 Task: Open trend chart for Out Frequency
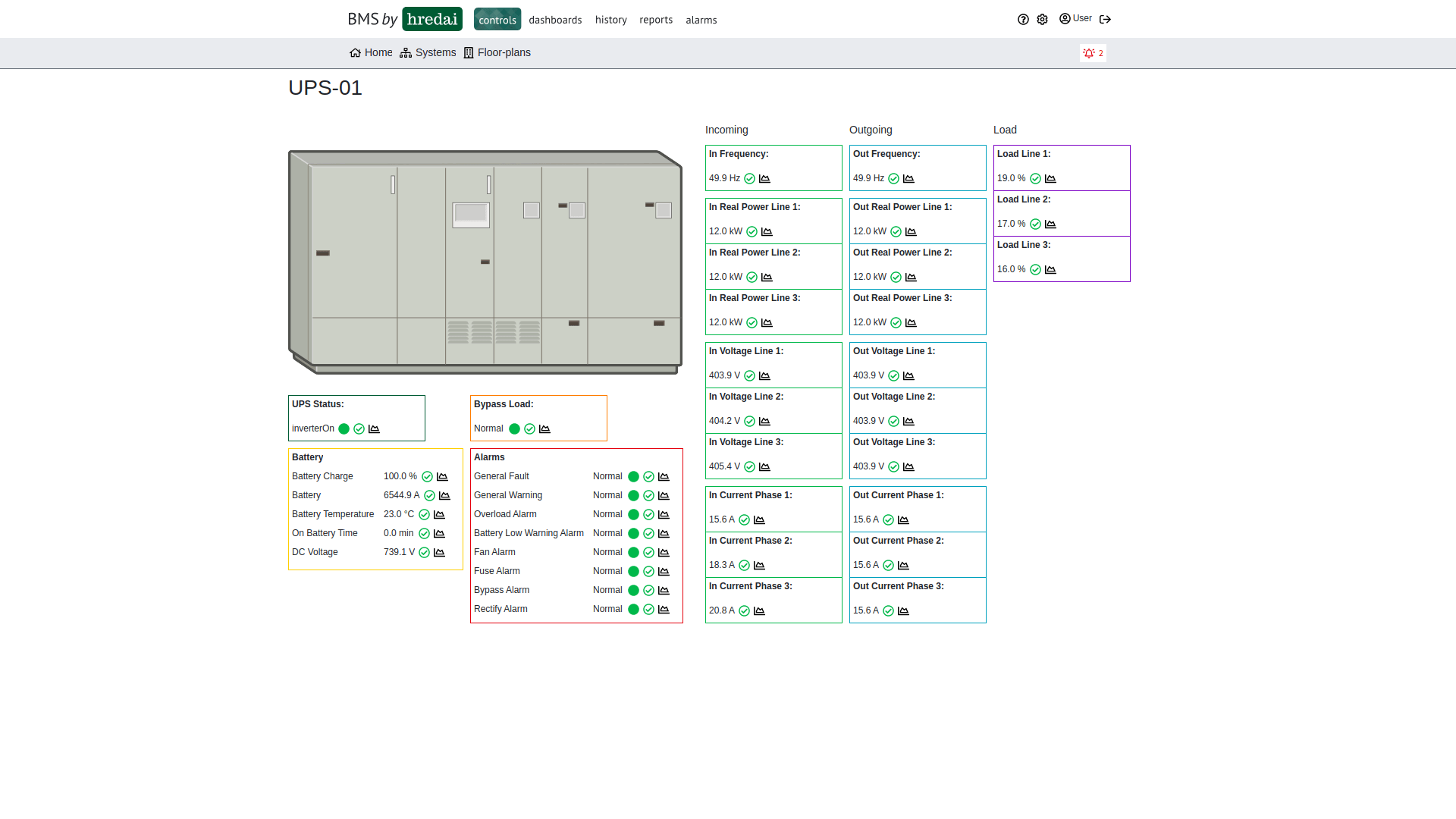(908, 179)
